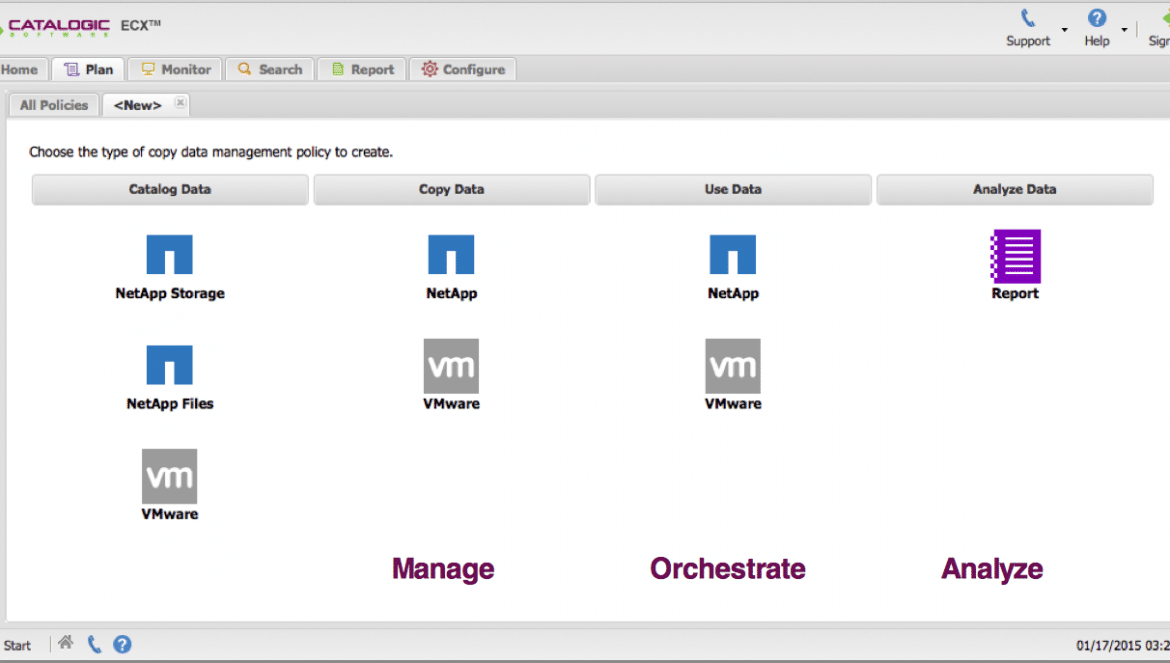This screenshot has height=663, width=1170.
Task: Click the Help question mark icon in header
Action: 1097,18
